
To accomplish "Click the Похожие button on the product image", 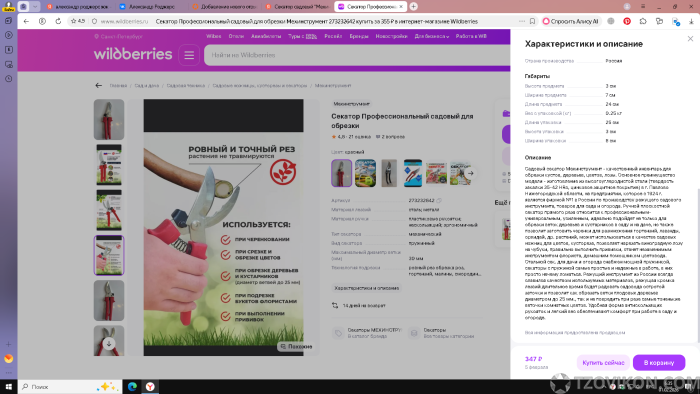I will point(296,346).
